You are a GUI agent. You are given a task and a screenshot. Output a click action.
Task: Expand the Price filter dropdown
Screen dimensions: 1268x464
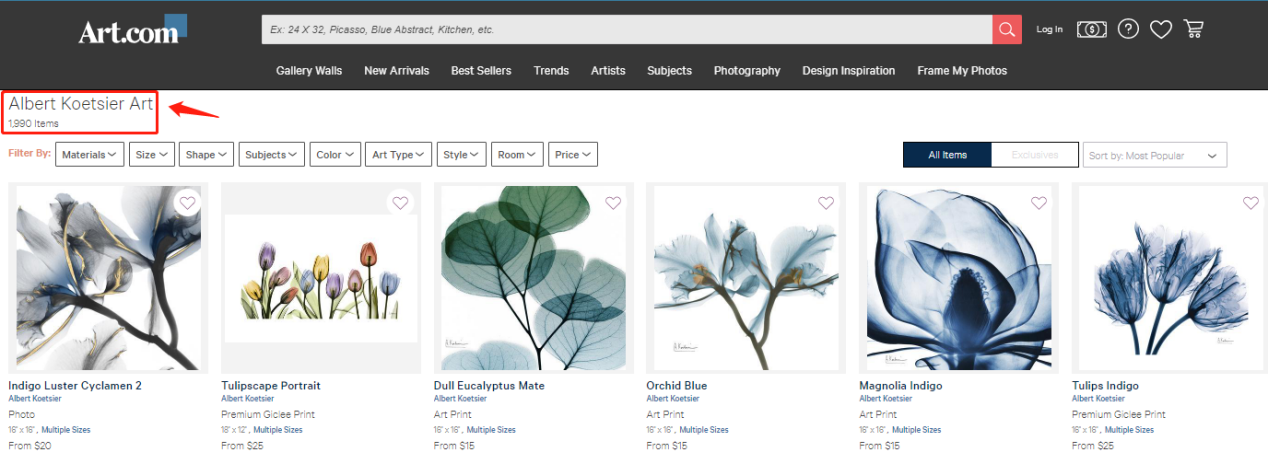[573, 155]
